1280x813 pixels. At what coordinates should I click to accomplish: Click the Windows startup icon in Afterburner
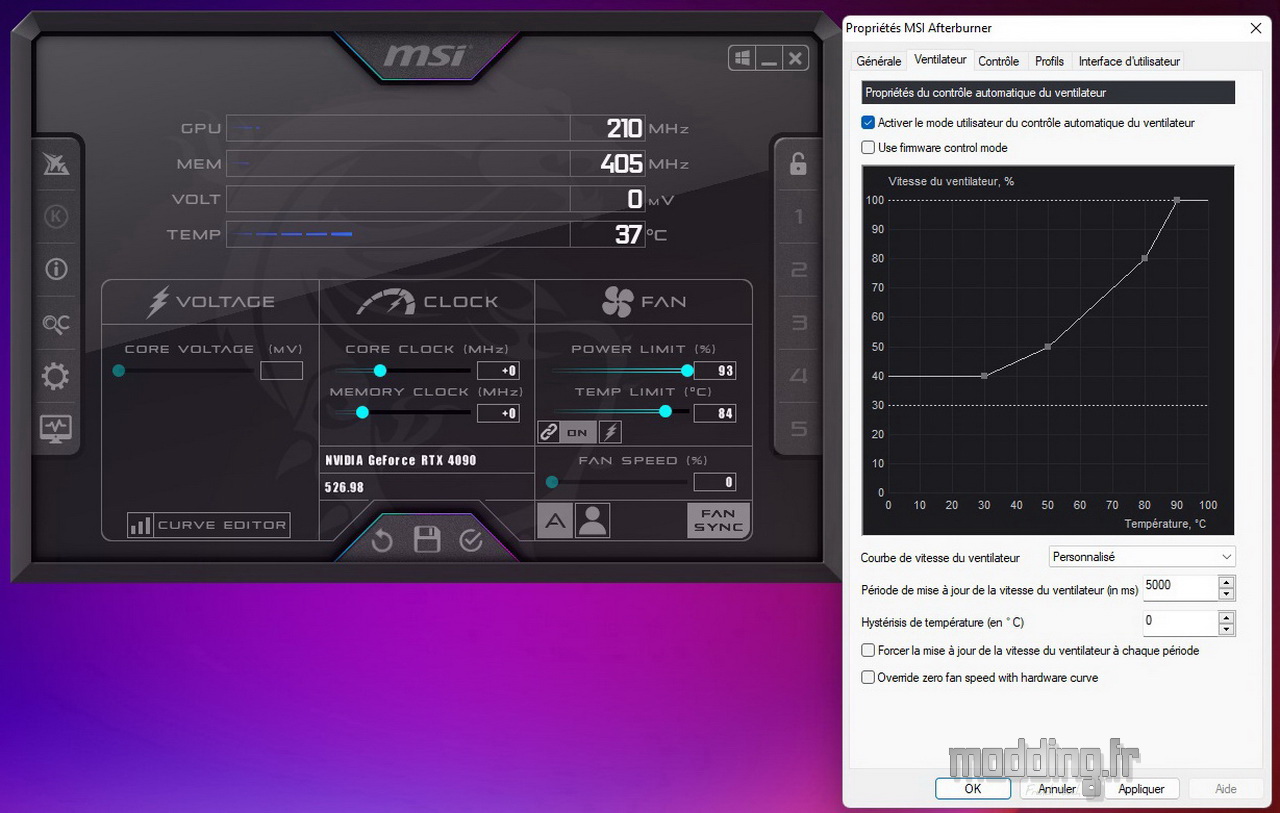pos(742,58)
